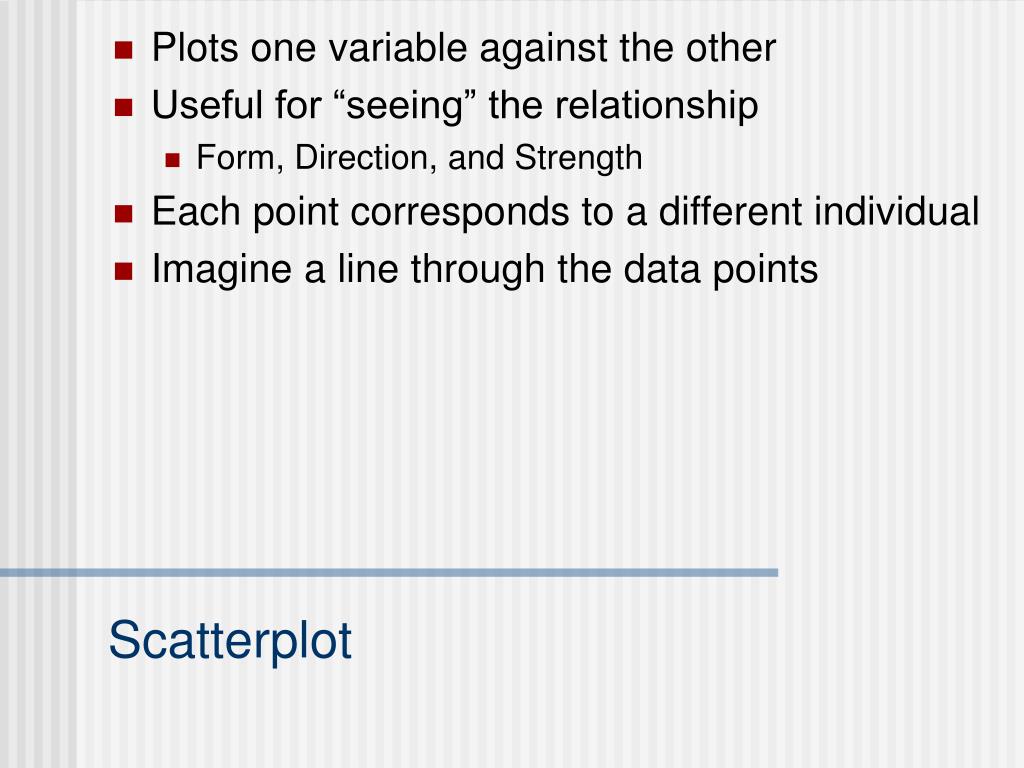Select the red bullet next to "Each point corresponds"
Screen dimensions: 1024x768
coord(123,214)
